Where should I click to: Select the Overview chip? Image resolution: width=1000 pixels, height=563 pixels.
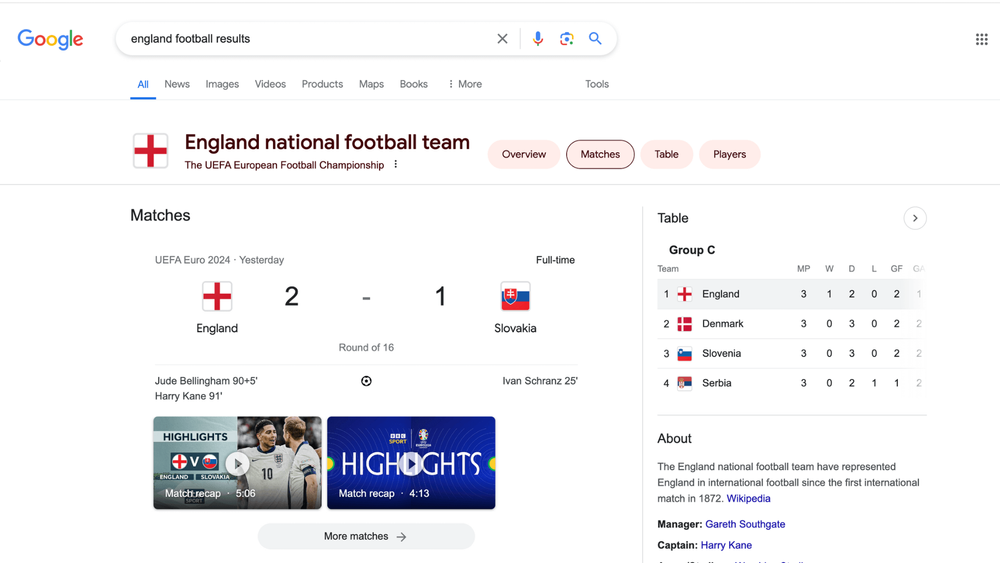point(524,154)
